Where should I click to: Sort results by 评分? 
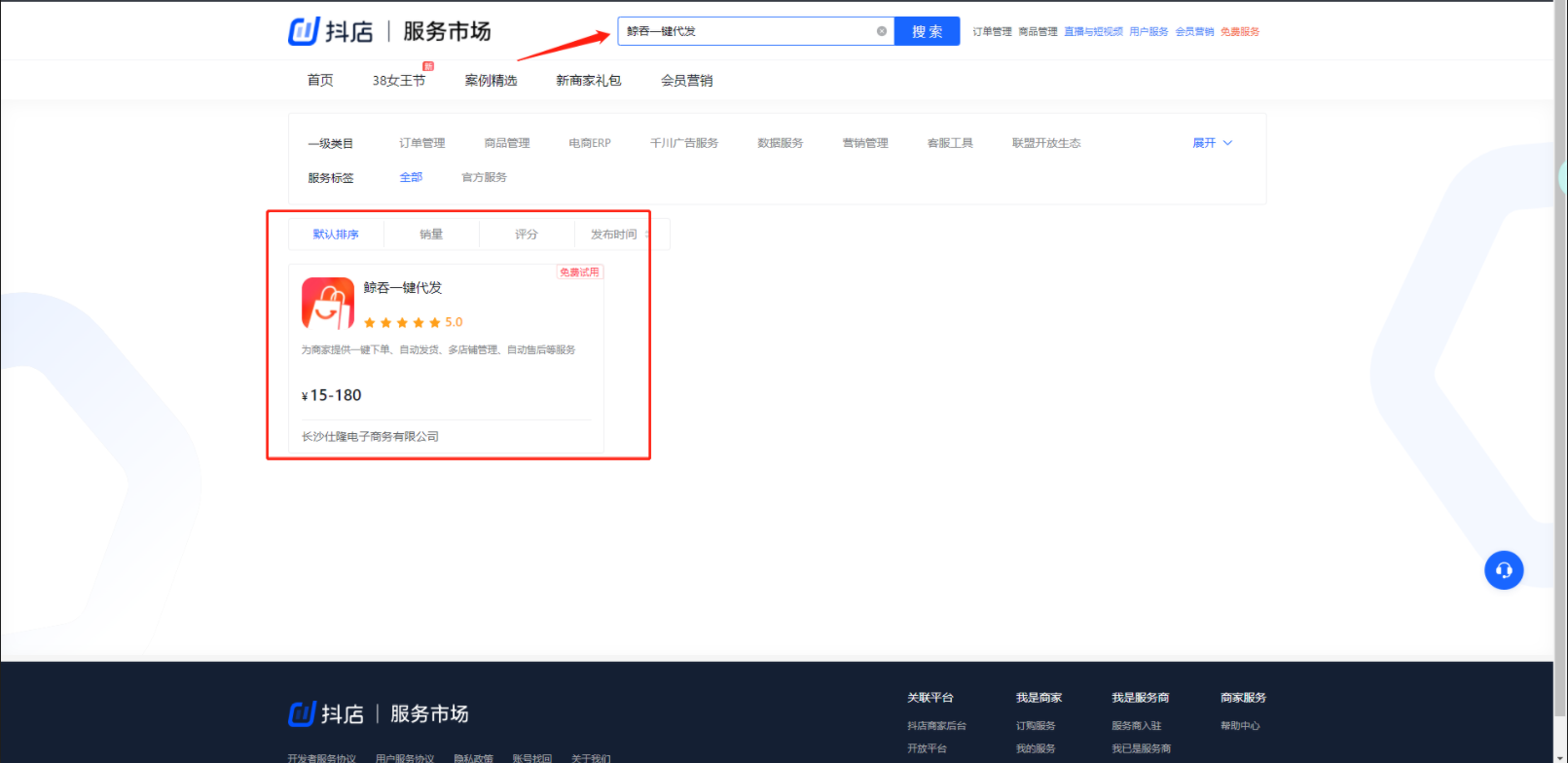pyautogui.click(x=527, y=235)
